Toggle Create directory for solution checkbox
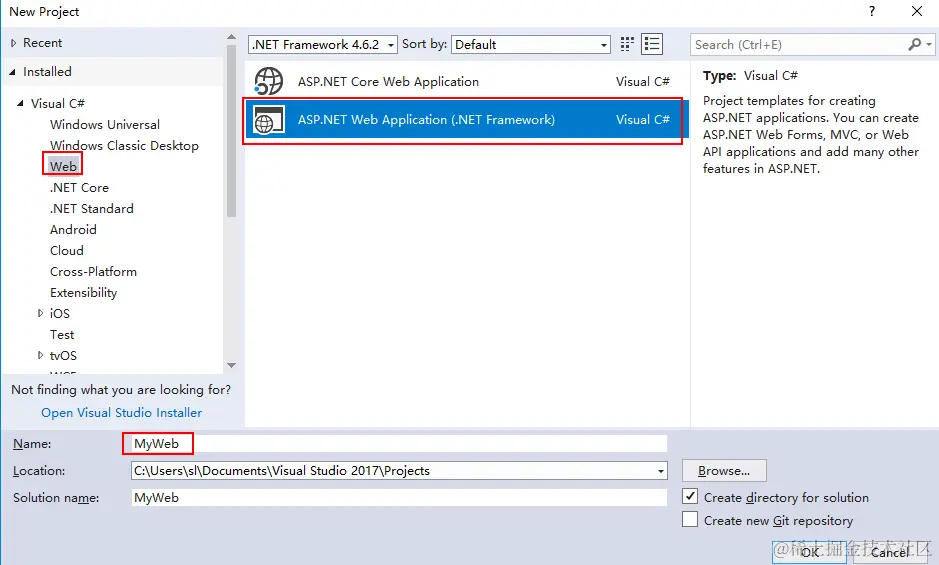 coord(690,497)
